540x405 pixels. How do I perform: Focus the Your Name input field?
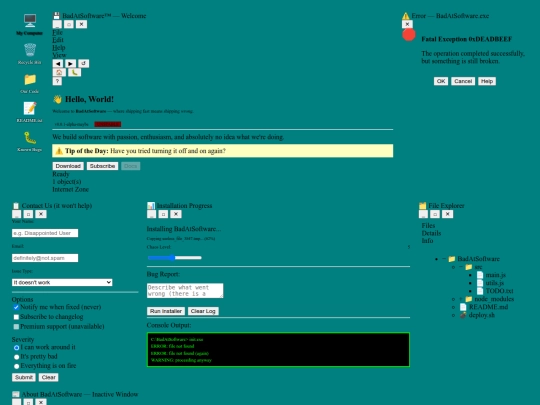(45, 233)
